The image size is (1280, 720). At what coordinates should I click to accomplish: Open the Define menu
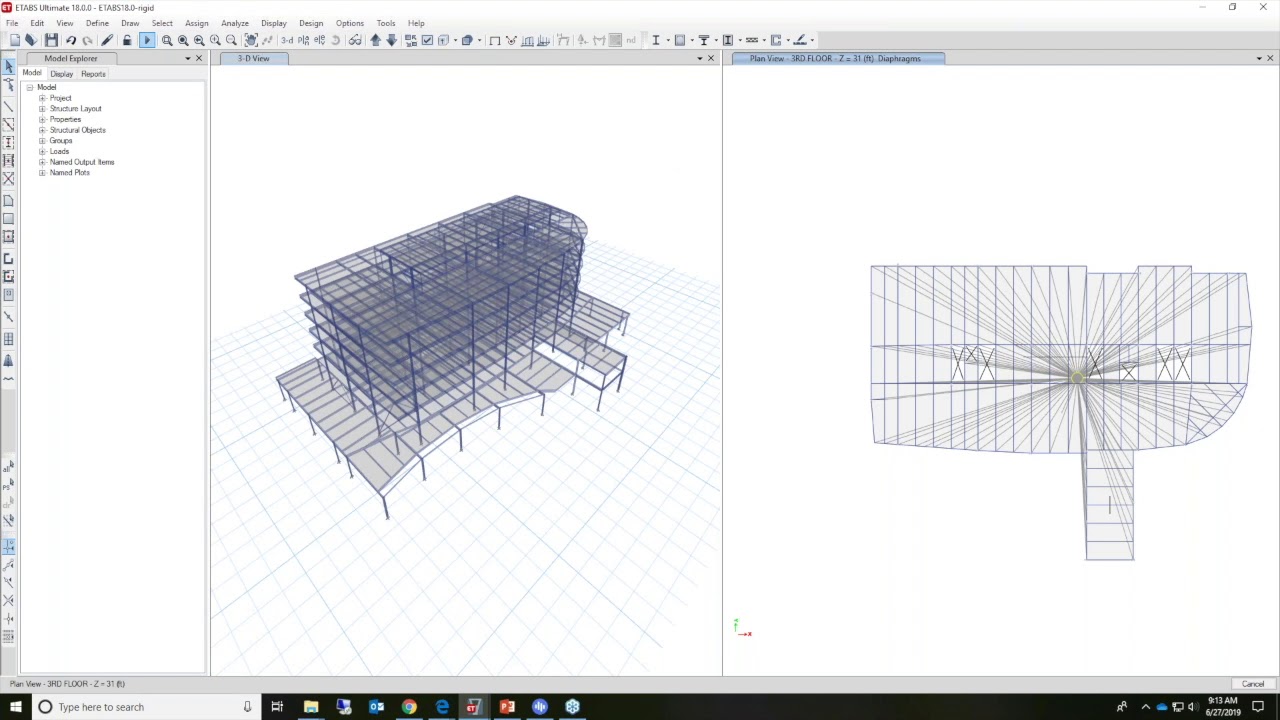[97, 23]
